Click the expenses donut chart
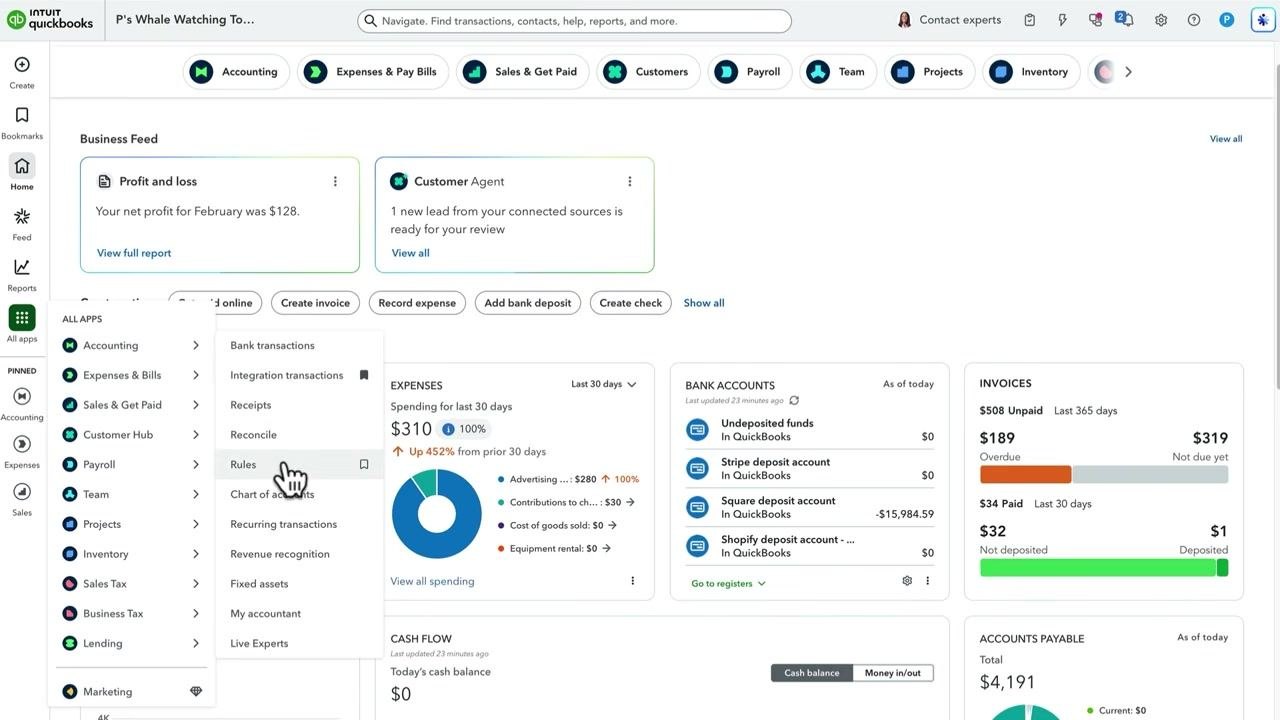Screen dimensions: 1280x720 pyautogui.click(x=436, y=513)
